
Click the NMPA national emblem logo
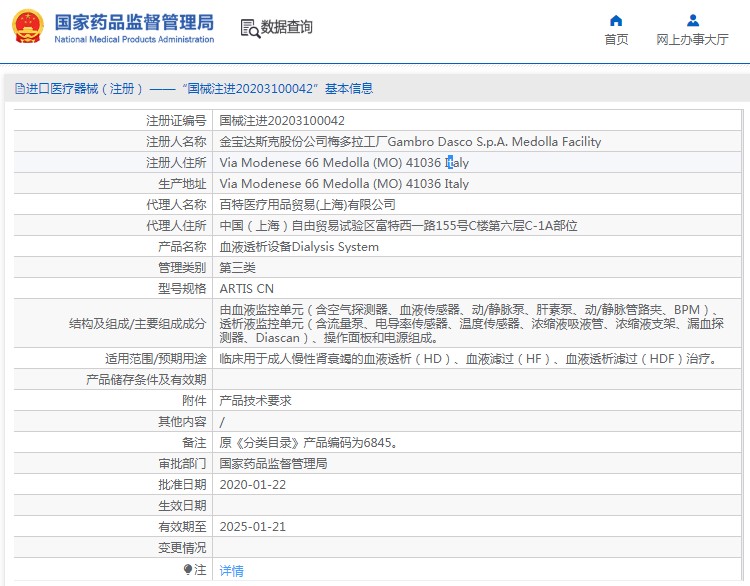pyautogui.click(x=28, y=27)
